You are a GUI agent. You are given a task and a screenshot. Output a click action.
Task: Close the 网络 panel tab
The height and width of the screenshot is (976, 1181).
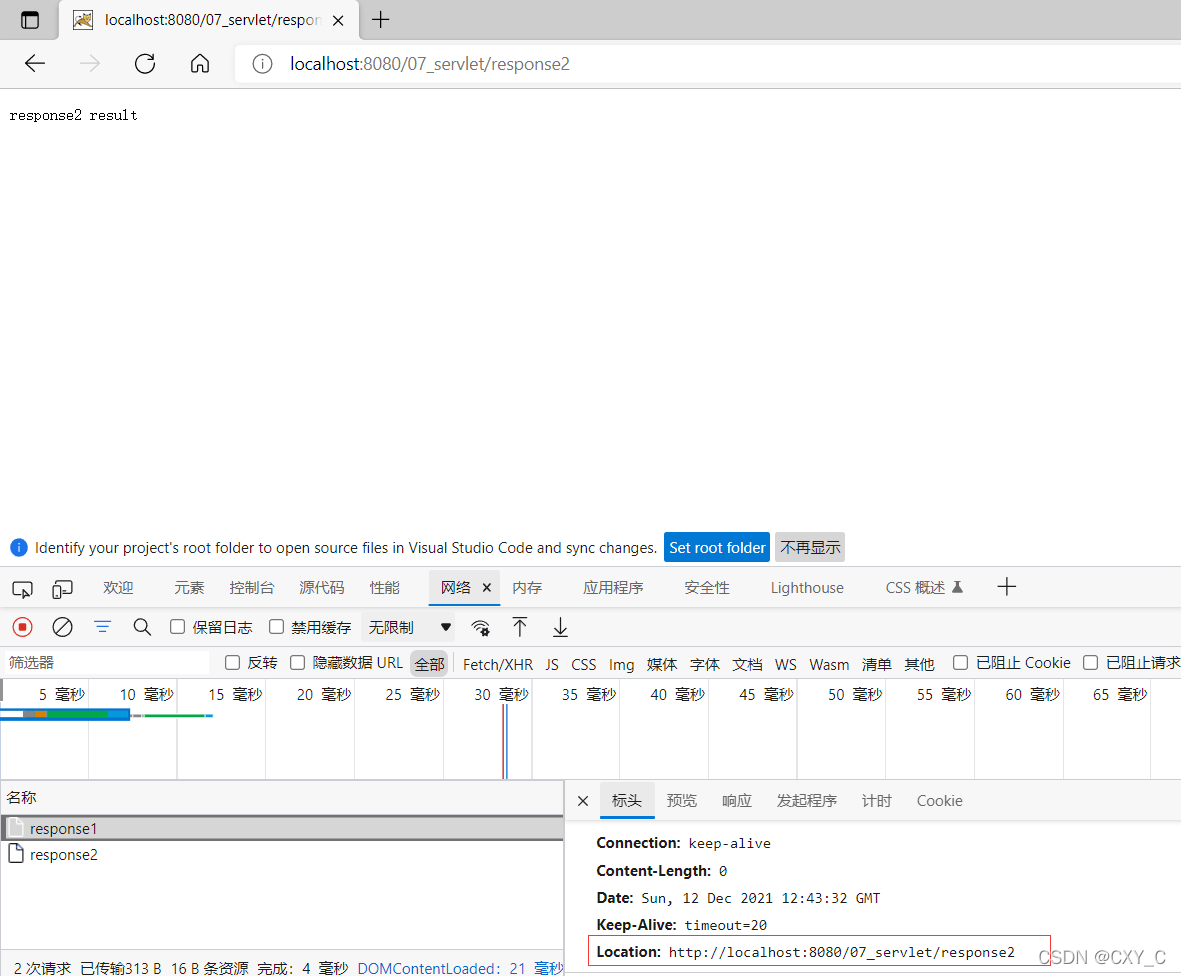(487, 587)
